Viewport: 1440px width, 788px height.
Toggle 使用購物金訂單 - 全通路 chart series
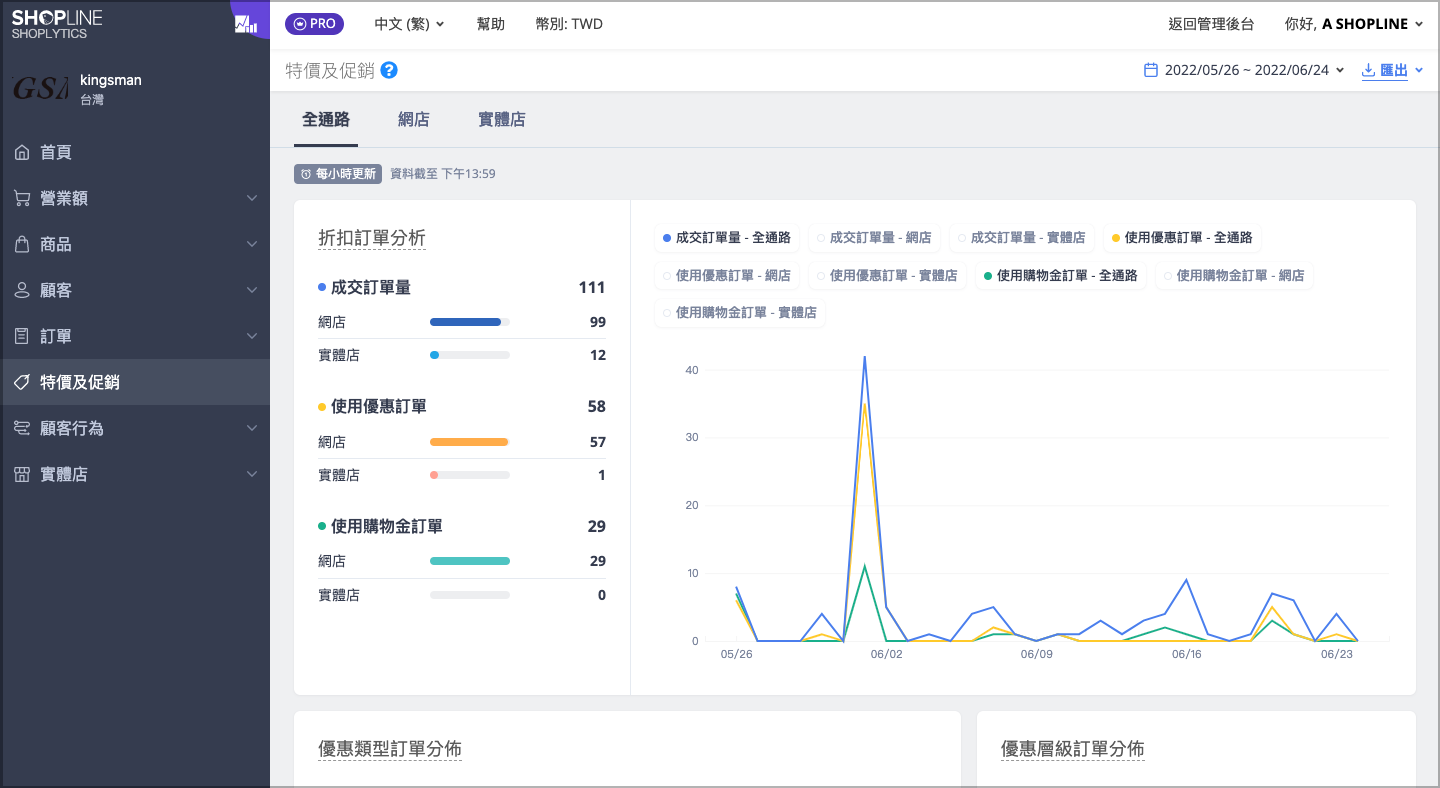1061,275
